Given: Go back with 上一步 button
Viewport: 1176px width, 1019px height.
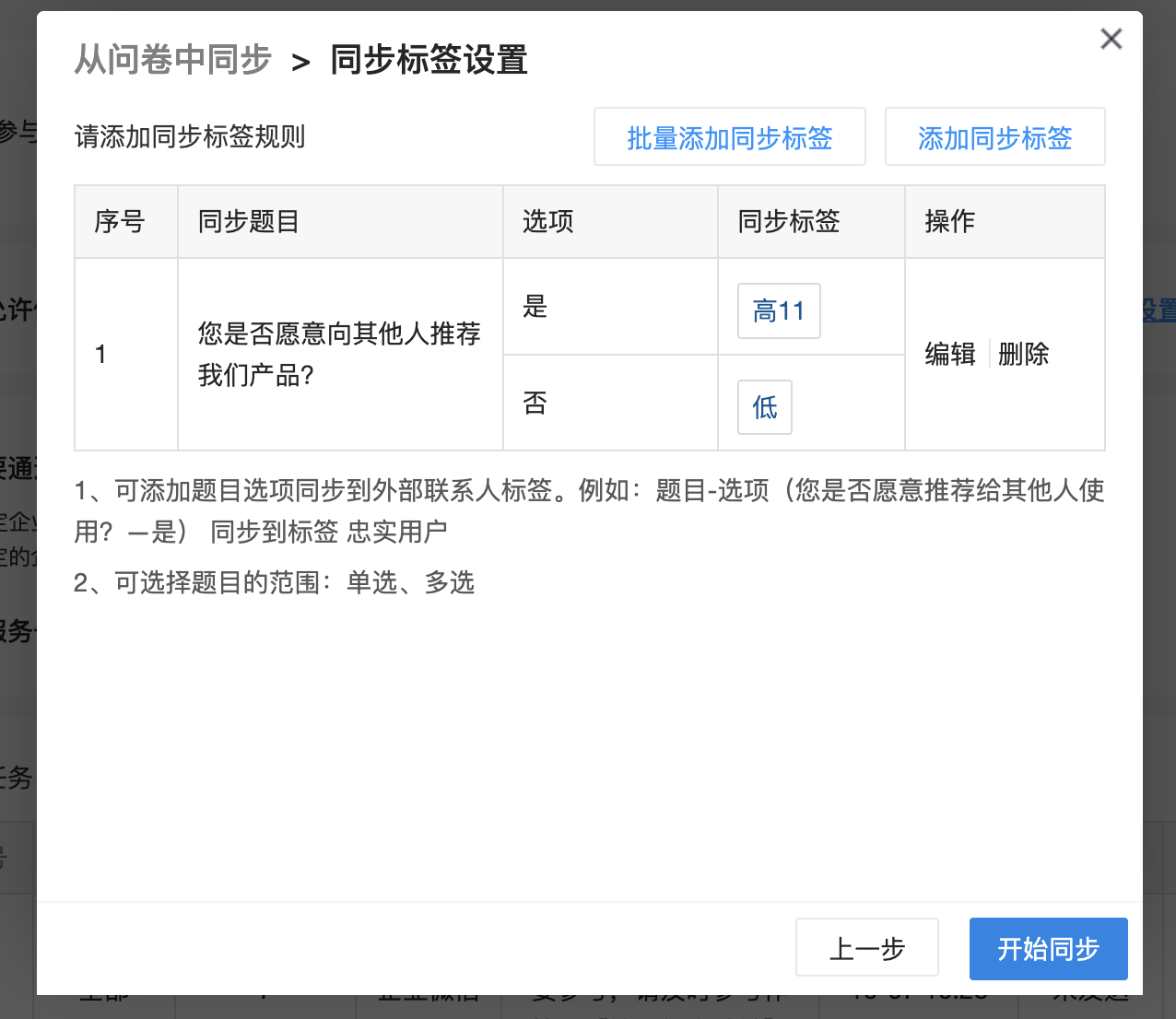Looking at the screenshot, I should [867, 948].
